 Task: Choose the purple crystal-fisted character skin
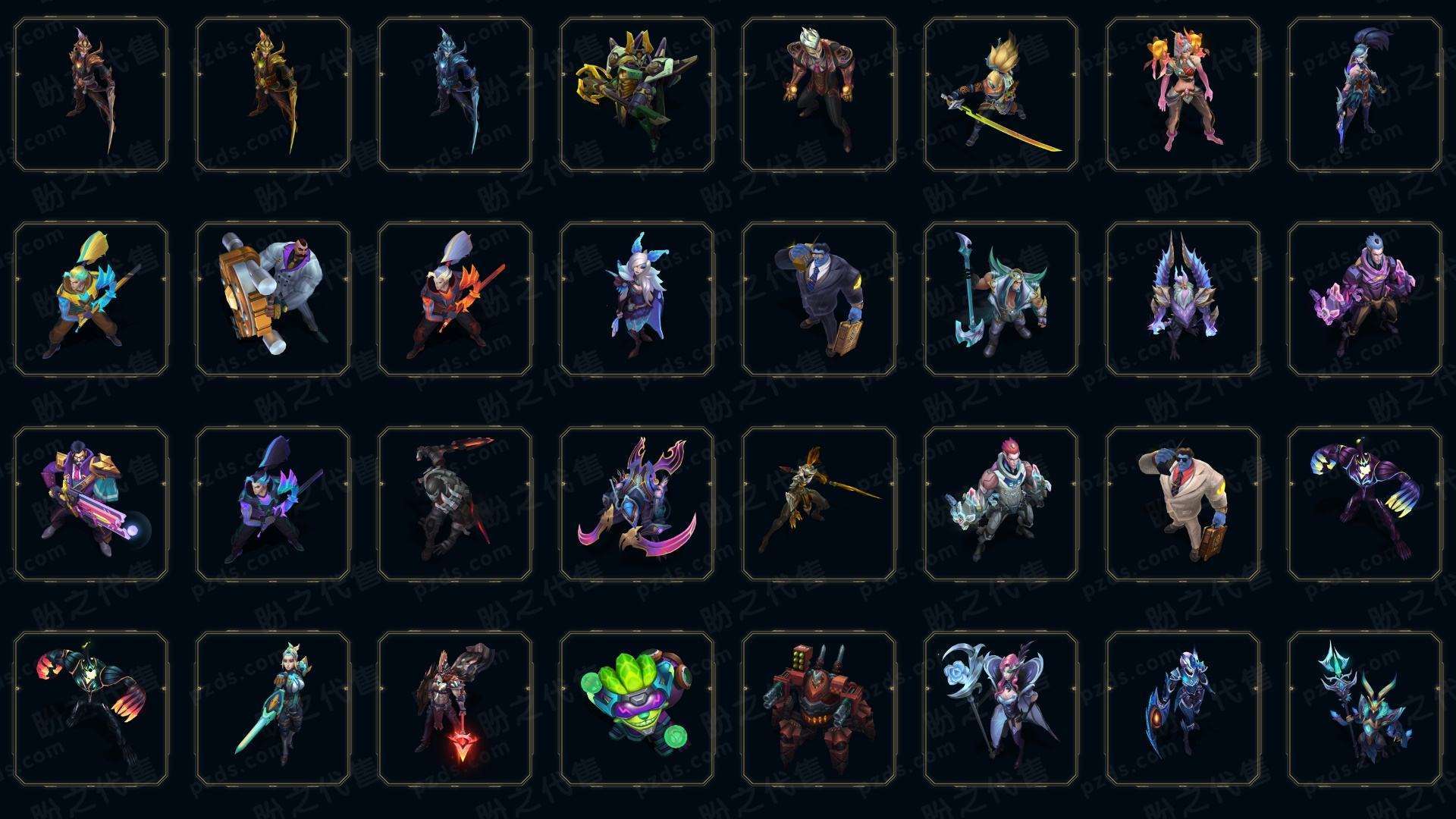pyautogui.click(x=1365, y=299)
